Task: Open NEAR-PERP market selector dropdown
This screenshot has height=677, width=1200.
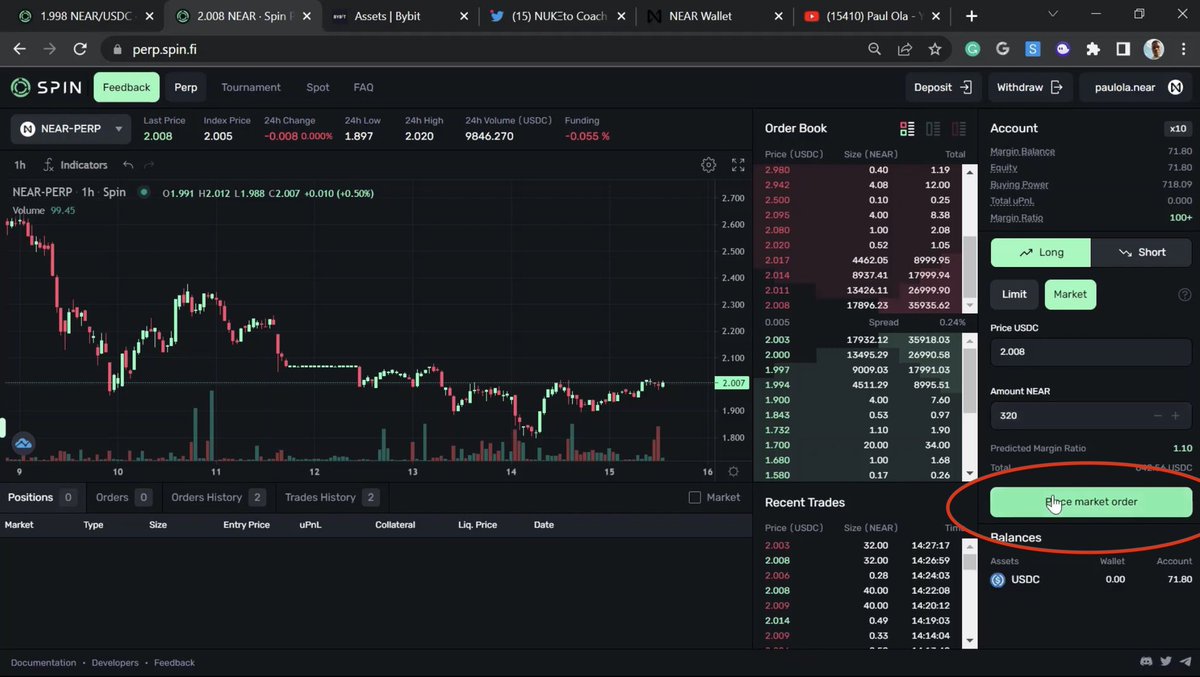Action: tap(72, 128)
